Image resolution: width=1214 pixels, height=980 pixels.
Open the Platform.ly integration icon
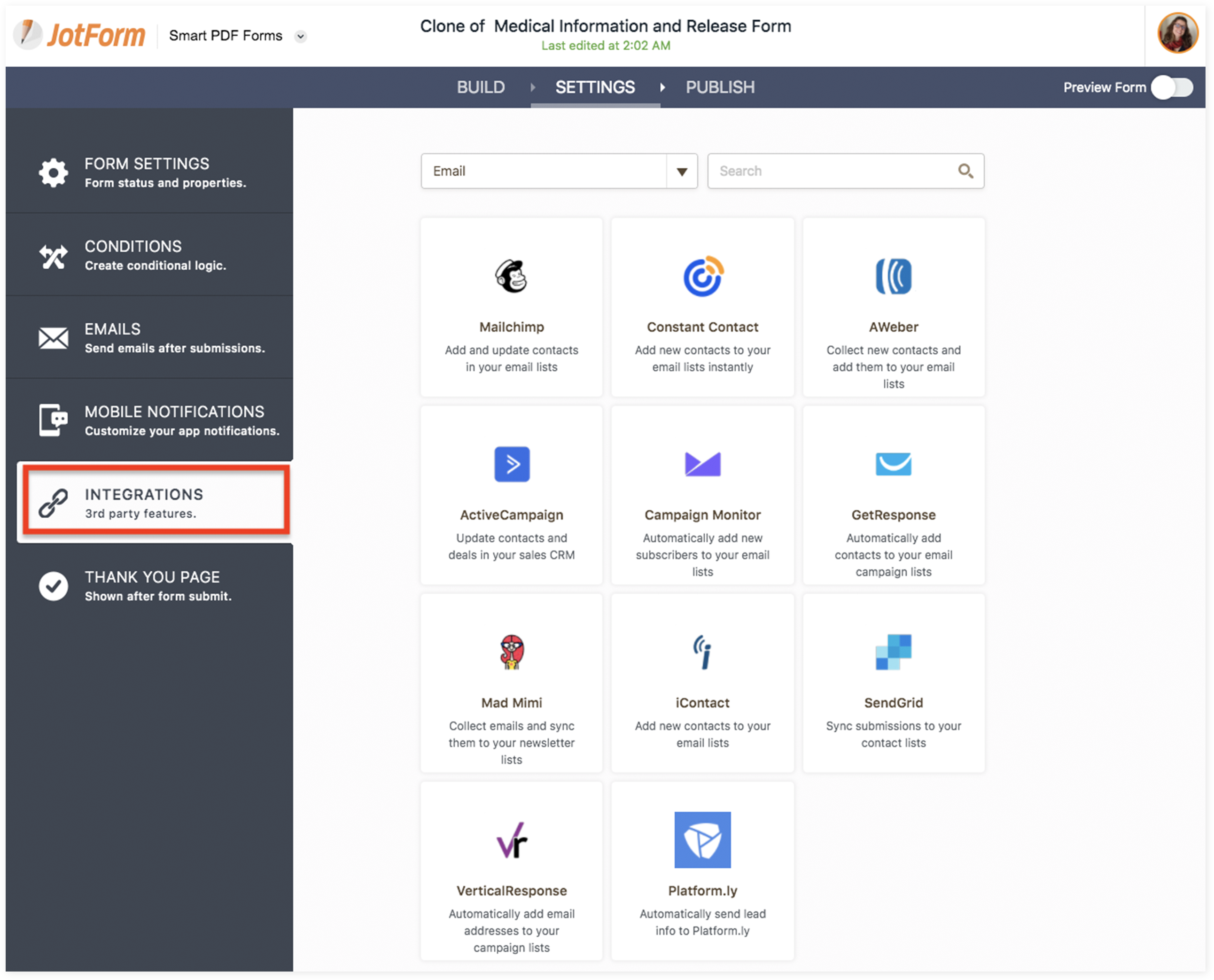click(x=703, y=840)
